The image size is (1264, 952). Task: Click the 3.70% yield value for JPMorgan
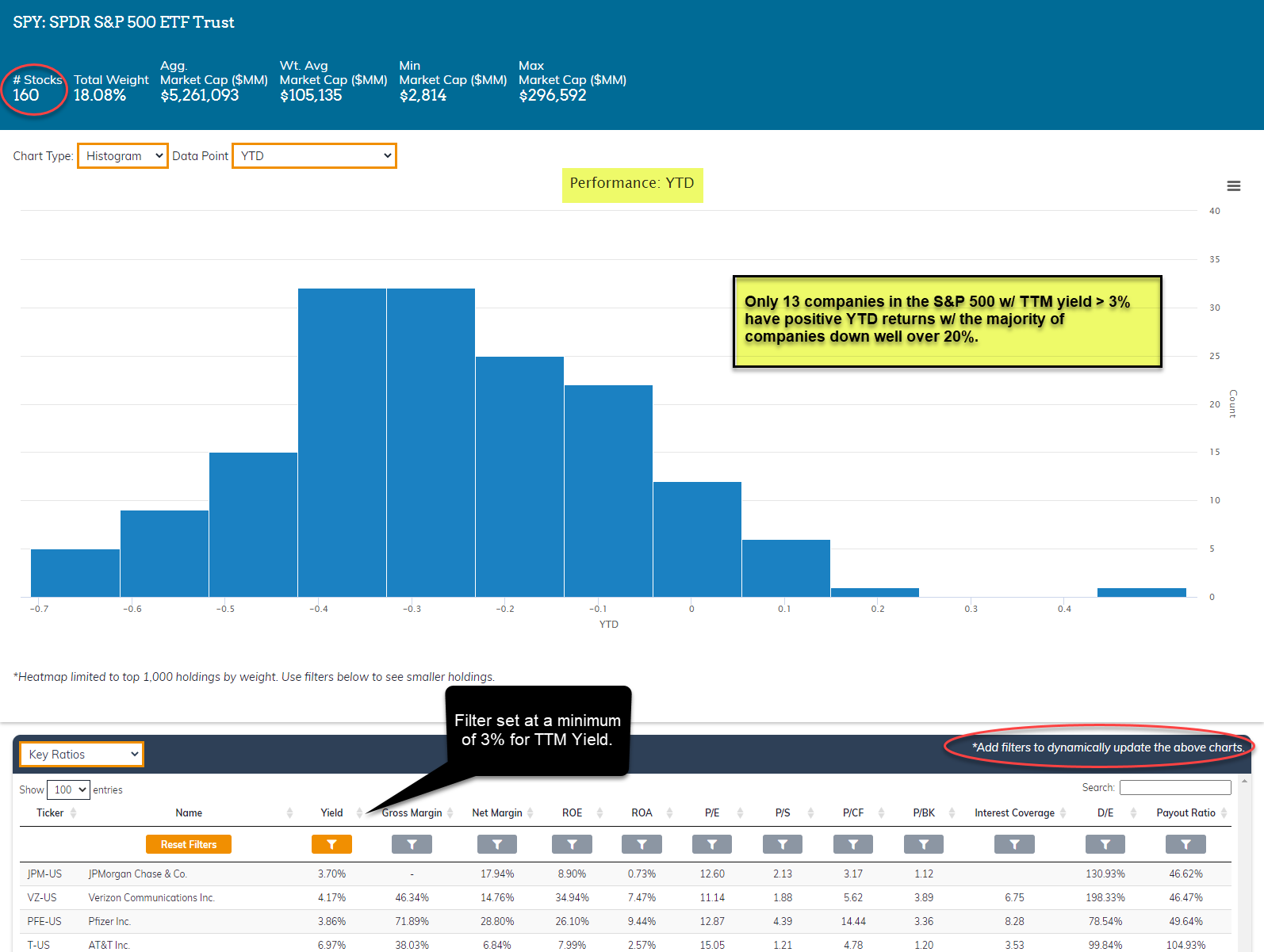(331, 874)
